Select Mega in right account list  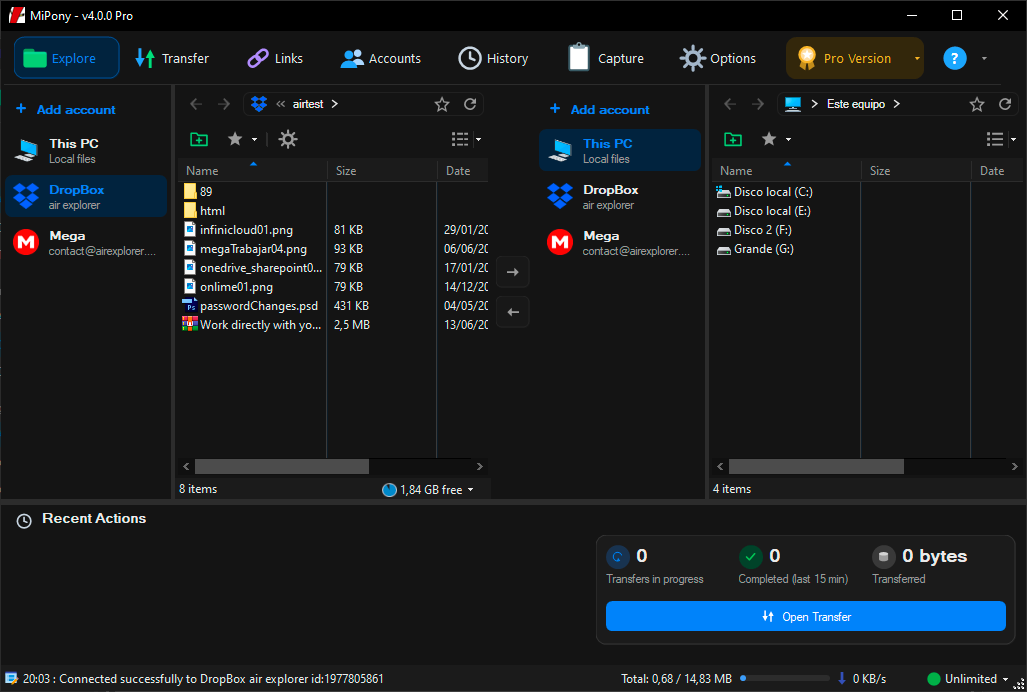point(620,243)
